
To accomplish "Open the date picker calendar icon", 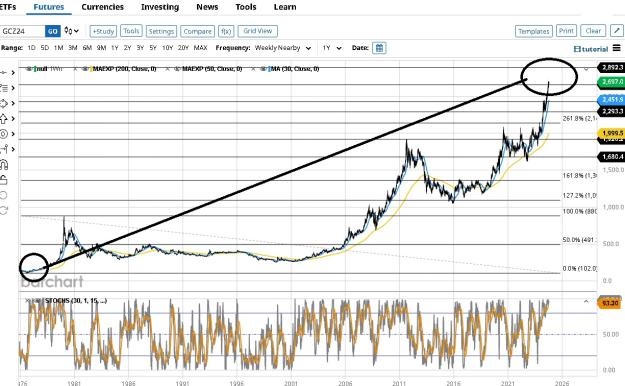I will 379,48.
